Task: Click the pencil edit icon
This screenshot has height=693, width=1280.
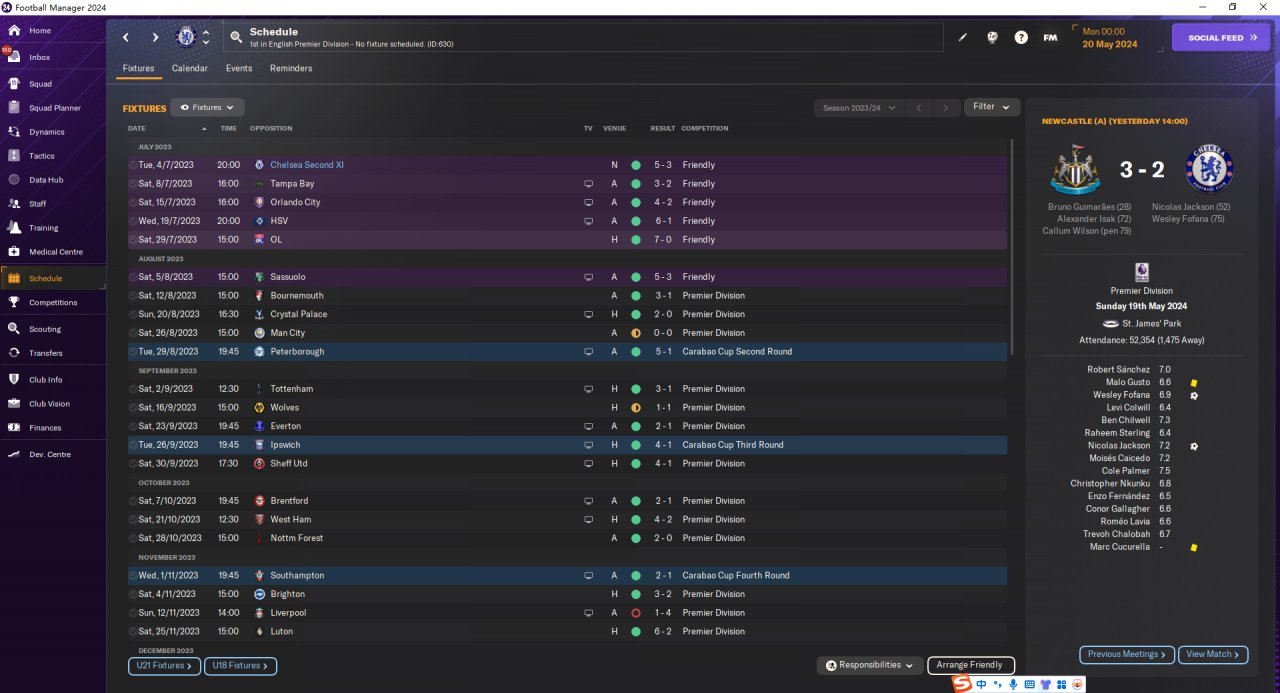Action: click(x=963, y=38)
